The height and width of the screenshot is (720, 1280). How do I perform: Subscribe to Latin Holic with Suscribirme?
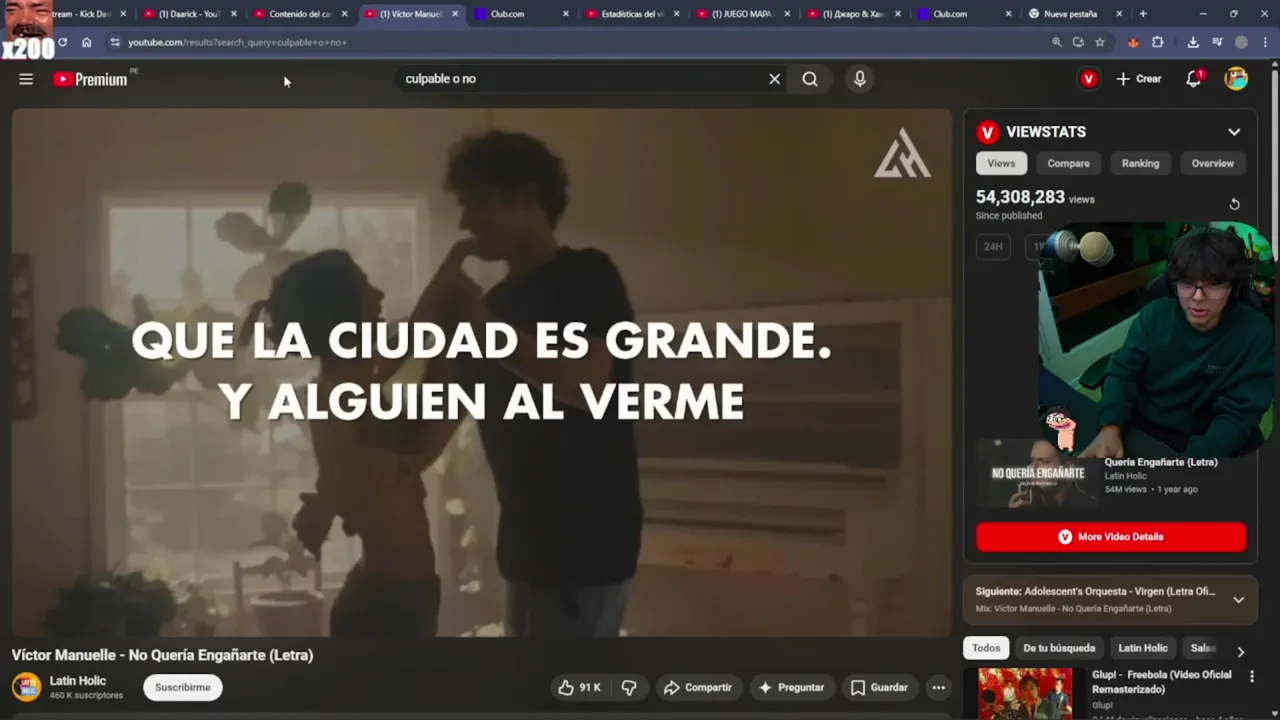[x=183, y=687]
